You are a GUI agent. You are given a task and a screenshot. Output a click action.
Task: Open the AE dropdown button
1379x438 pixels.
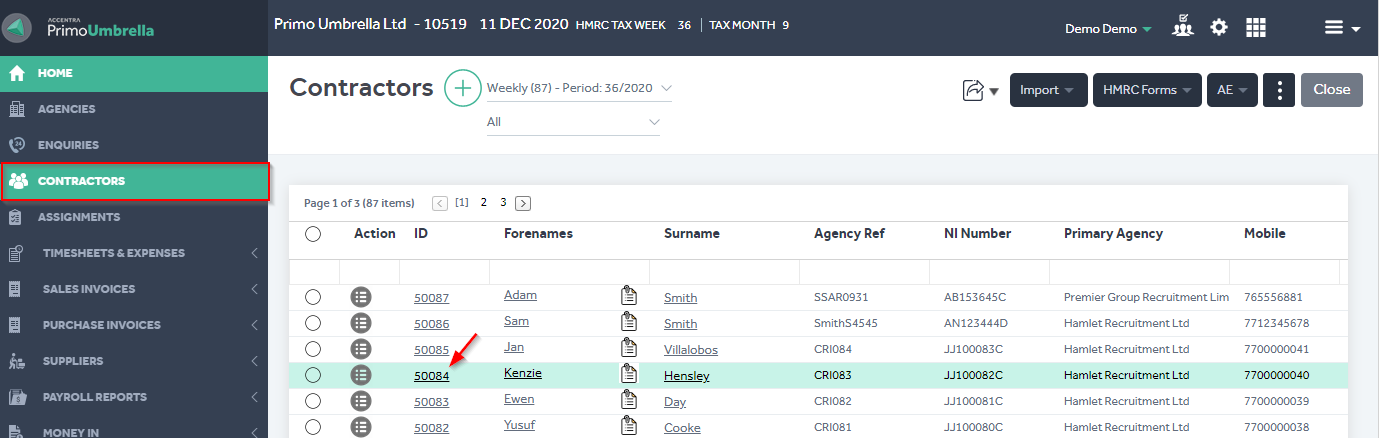click(1231, 90)
